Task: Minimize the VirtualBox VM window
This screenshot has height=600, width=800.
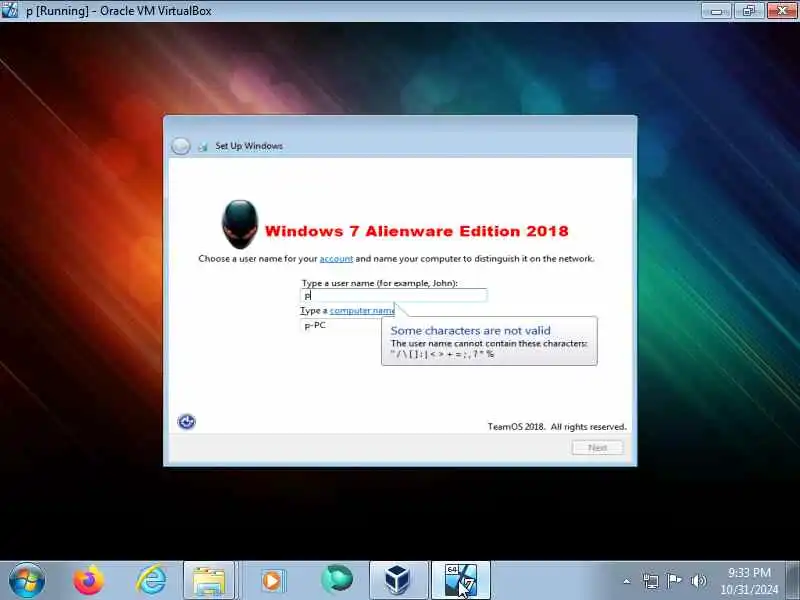Action: (x=716, y=11)
